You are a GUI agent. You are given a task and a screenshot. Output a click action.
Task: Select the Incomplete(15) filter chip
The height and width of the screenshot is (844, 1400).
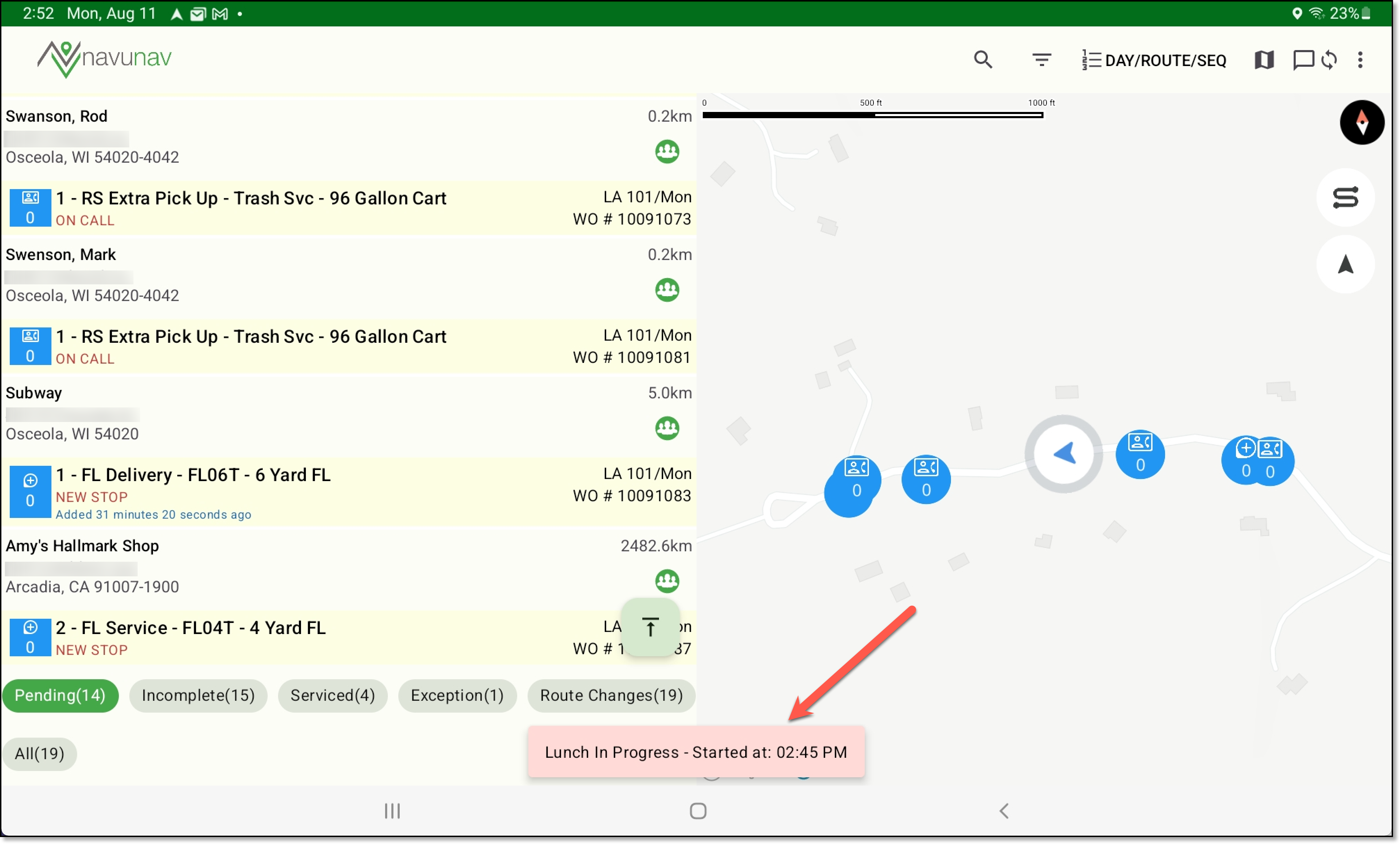pos(198,695)
